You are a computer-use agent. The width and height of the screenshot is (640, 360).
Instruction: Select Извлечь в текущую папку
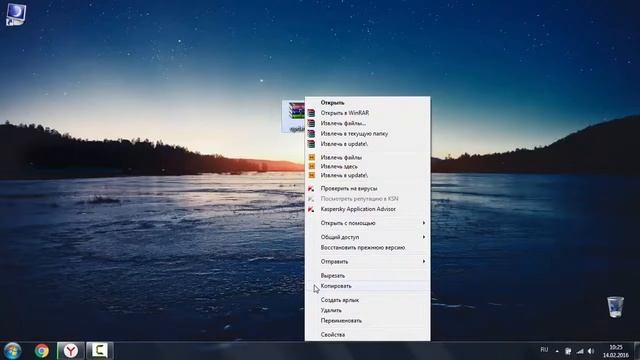[x=367, y=133]
